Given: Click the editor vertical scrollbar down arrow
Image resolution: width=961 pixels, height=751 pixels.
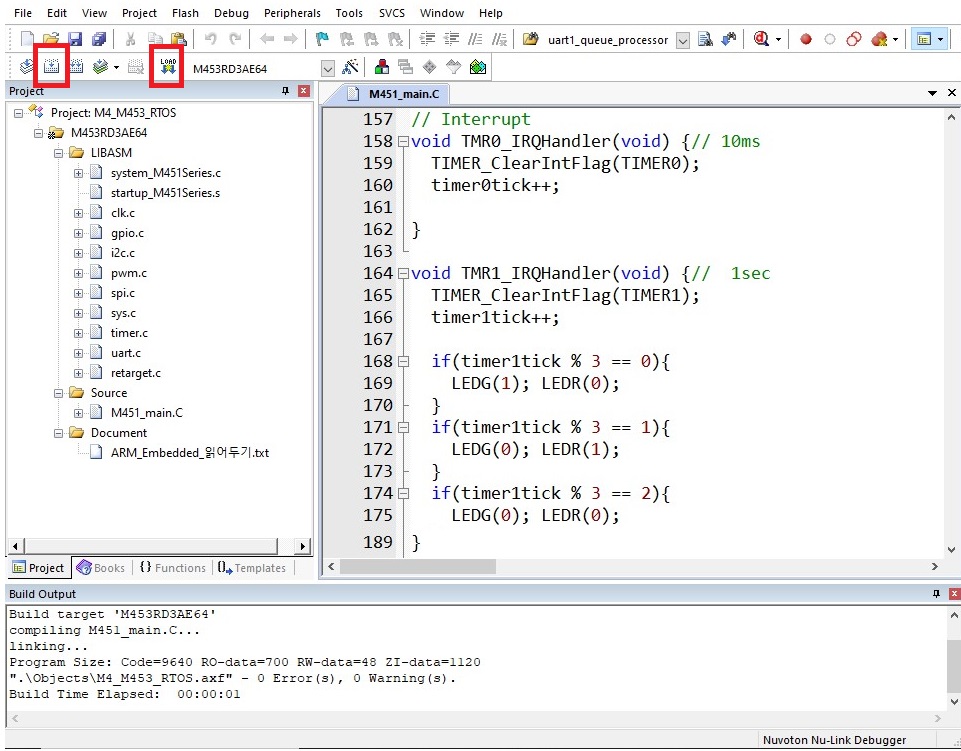Looking at the screenshot, I should (951, 549).
